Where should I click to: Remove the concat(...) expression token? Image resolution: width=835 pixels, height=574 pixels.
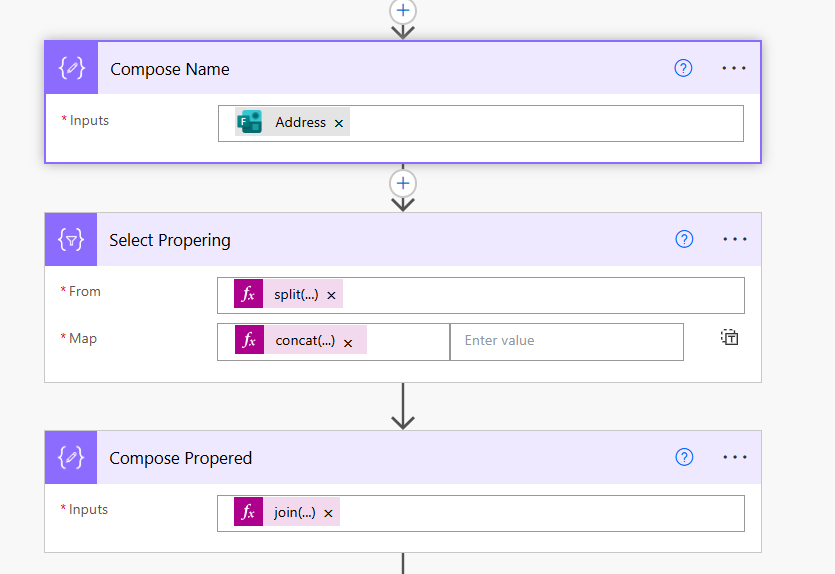[348, 342]
